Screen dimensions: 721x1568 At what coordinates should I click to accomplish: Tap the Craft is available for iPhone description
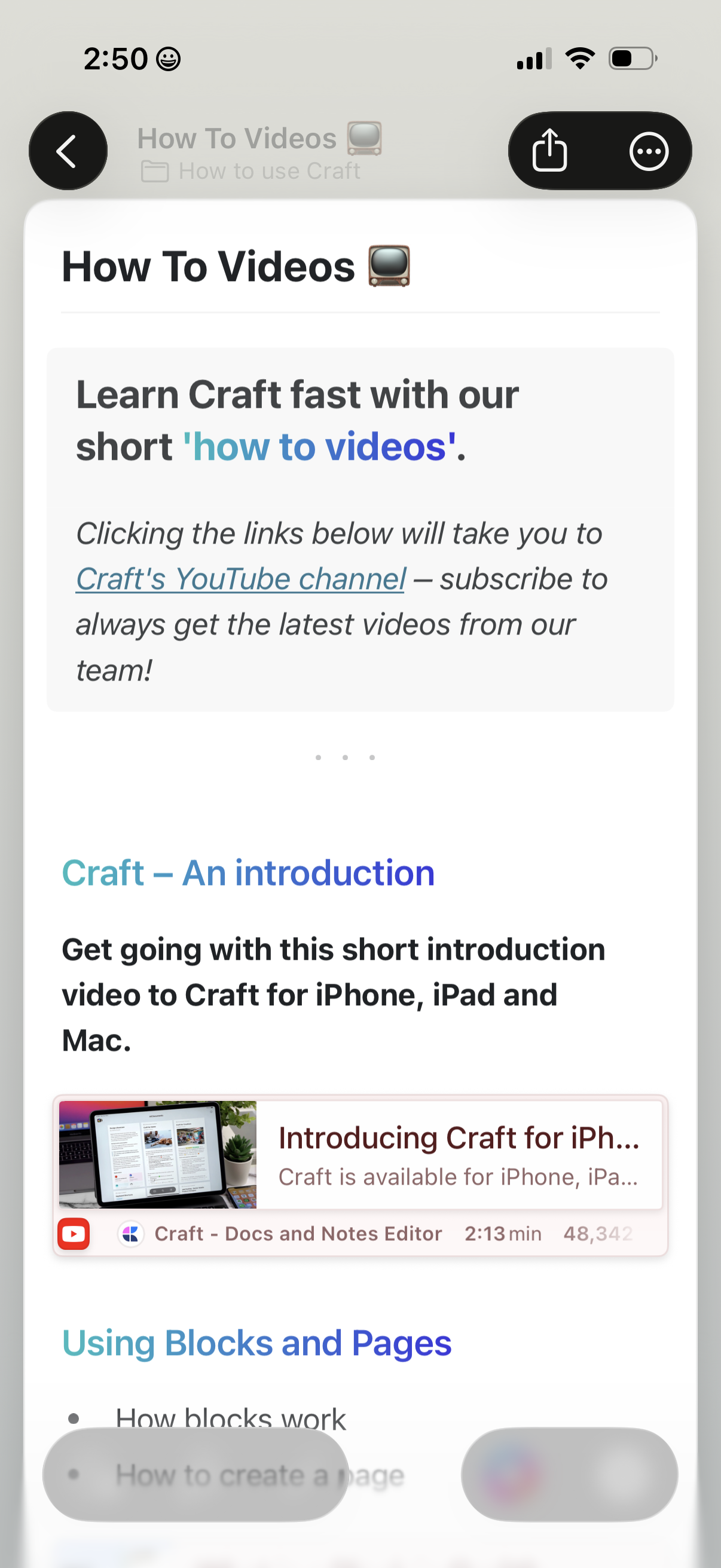[457, 1177]
